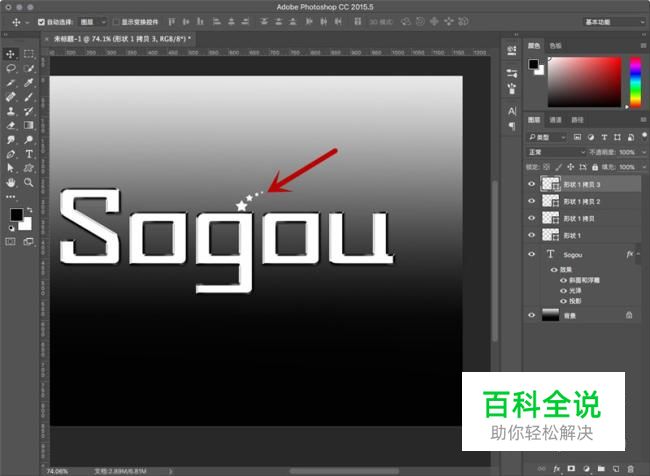
Task: Select the Eyedropper tool
Action: tap(29, 83)
